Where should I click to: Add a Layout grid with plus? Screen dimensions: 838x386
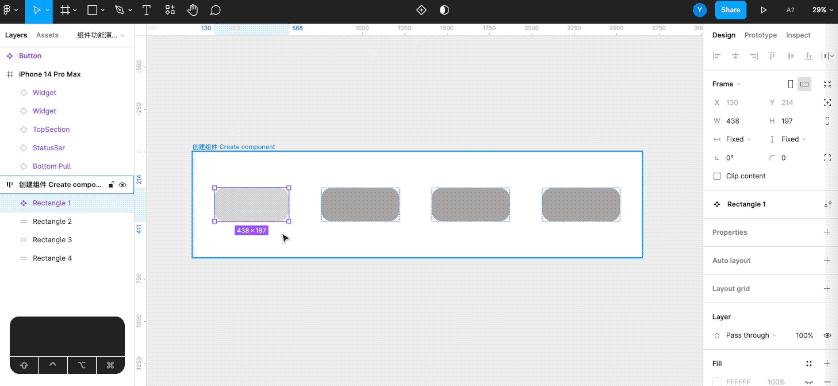(x=827, y=289)
